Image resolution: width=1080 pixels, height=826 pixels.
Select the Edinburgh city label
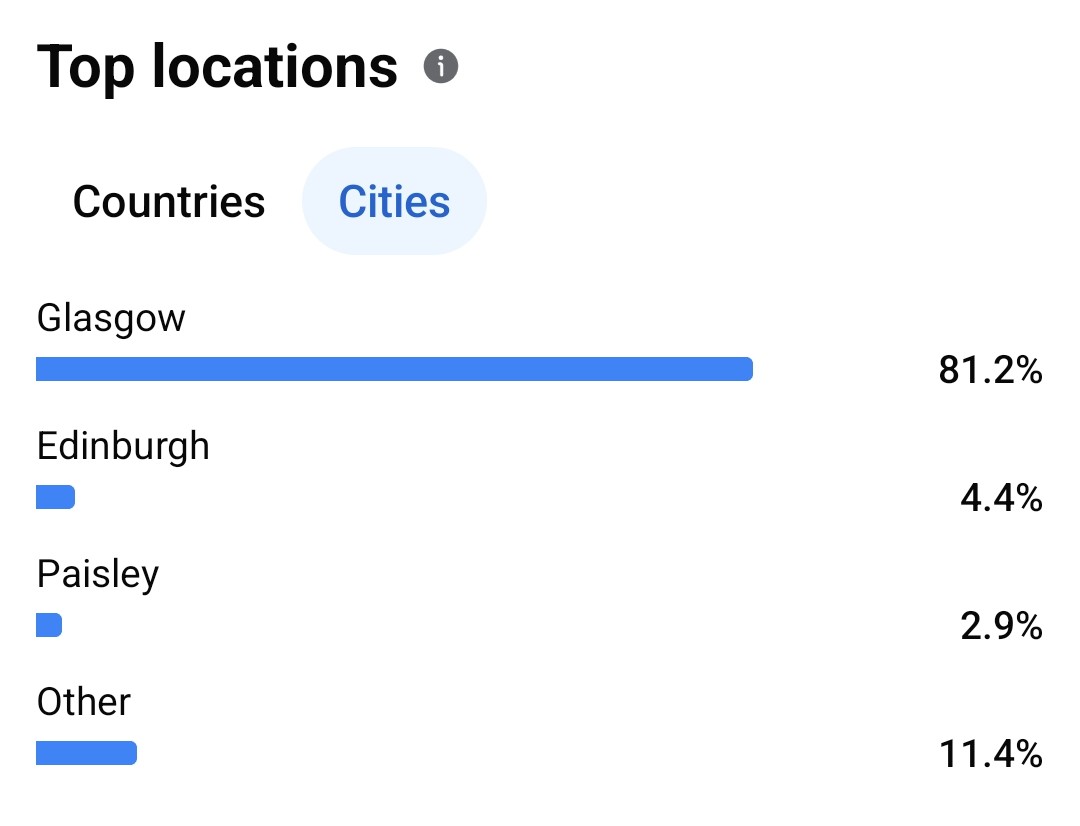click(123, 446)
